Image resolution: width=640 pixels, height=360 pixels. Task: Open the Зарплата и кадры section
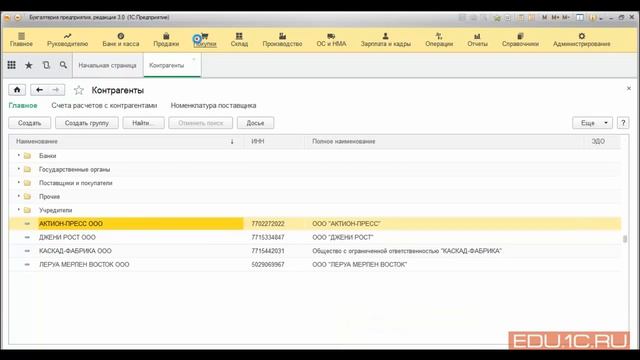coord(386,40)
